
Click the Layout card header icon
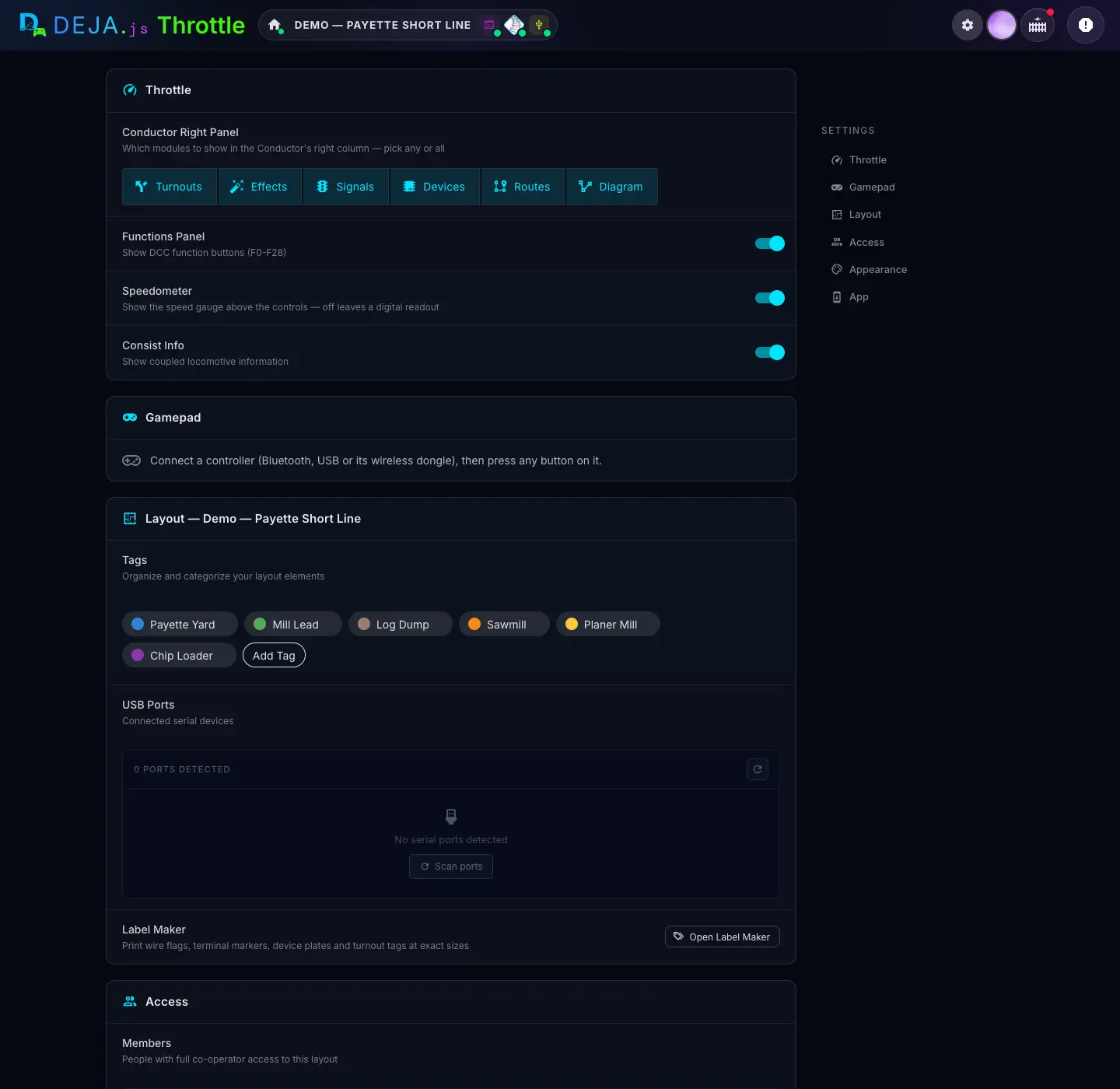130,519
